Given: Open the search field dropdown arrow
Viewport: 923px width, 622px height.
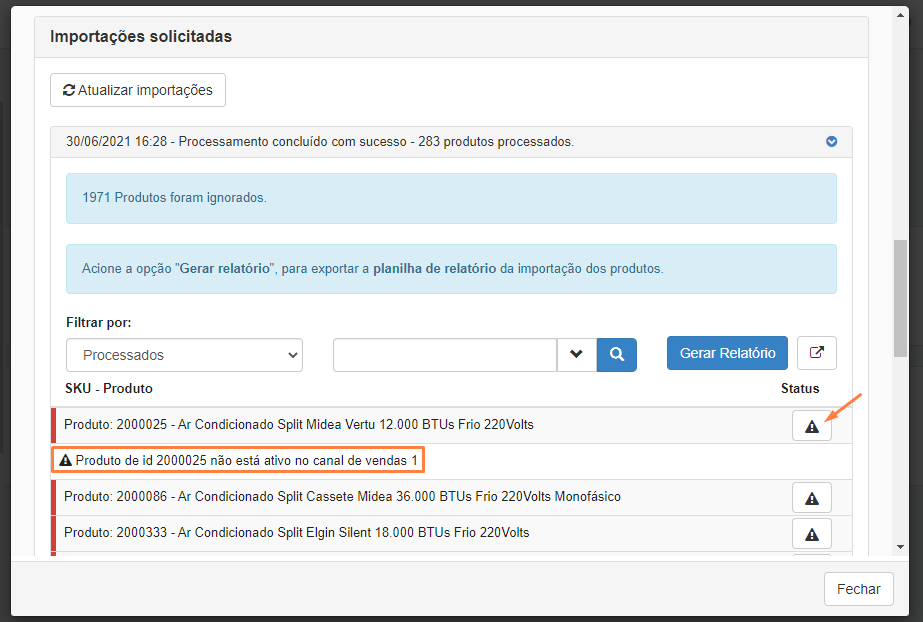Looking at the screenshot, I should point(577,354).
